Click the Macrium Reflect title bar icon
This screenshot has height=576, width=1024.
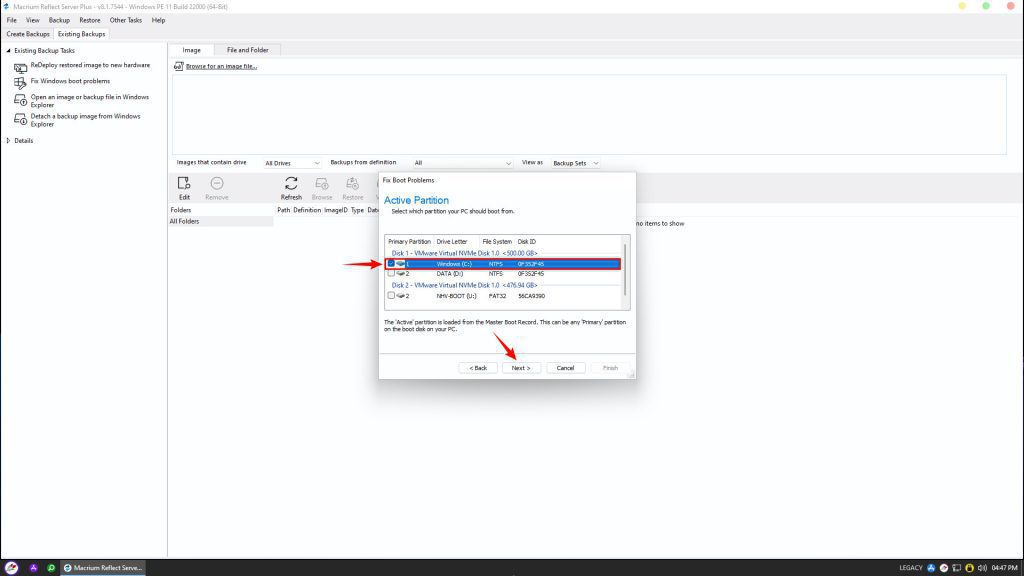(x=6, y=6)
